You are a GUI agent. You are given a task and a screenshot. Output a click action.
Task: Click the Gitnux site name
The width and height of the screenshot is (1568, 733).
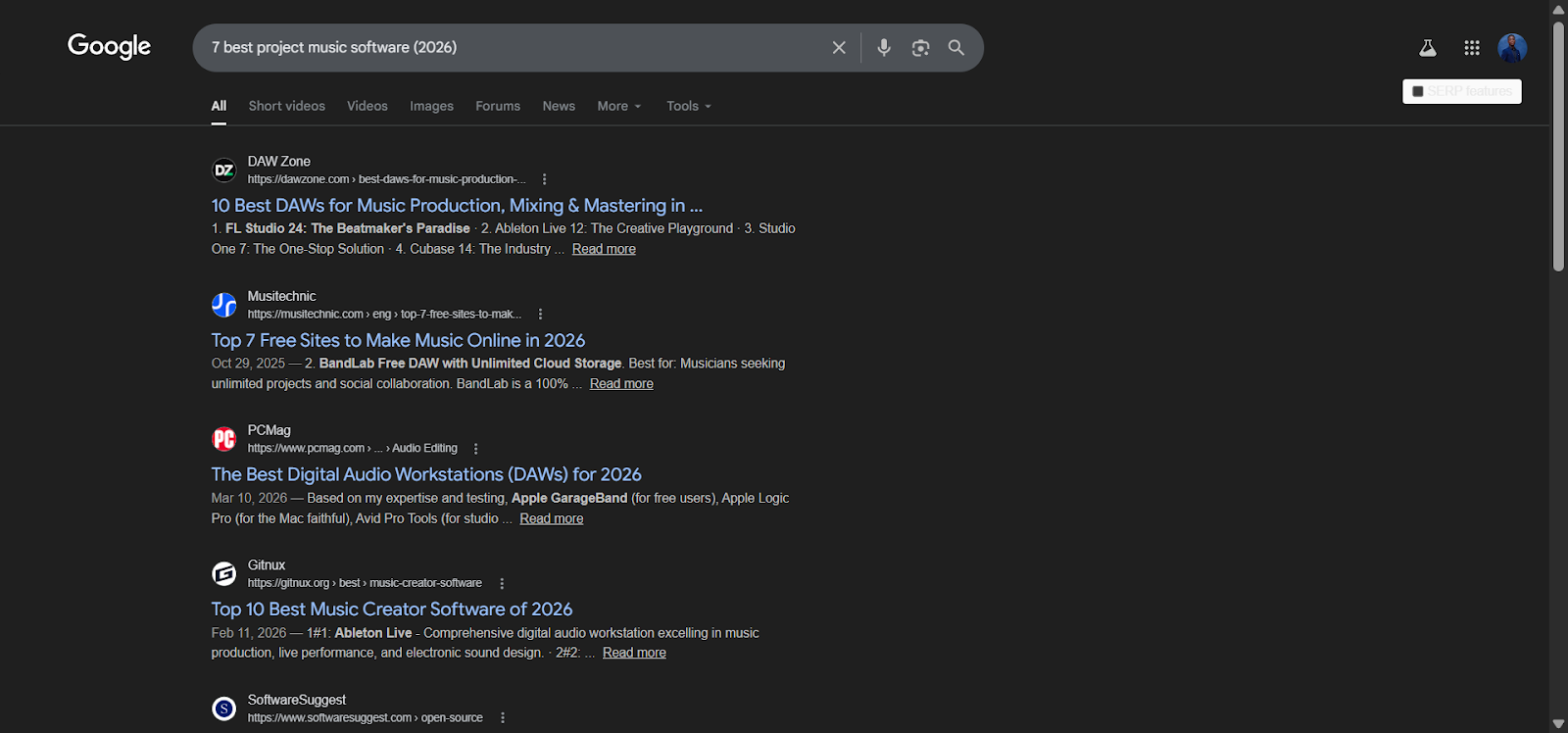[266, 564]
